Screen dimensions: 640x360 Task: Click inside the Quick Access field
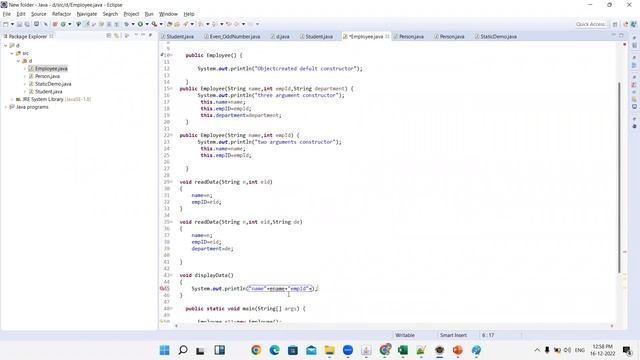coord(590,24)
